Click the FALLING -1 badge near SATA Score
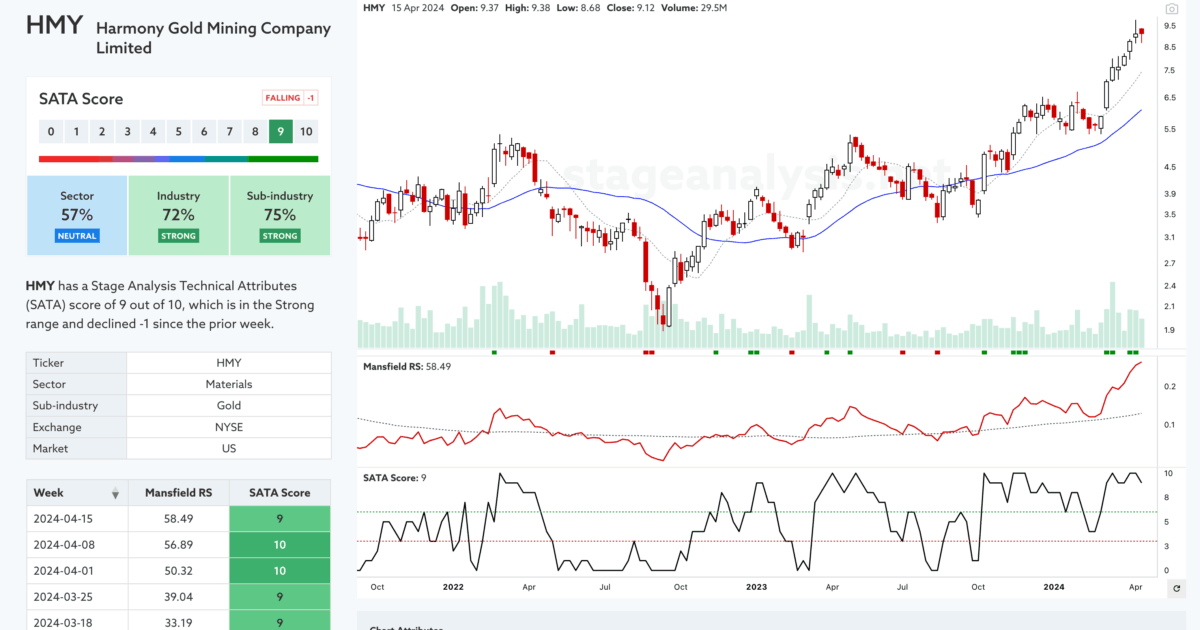 coord(289,97)
